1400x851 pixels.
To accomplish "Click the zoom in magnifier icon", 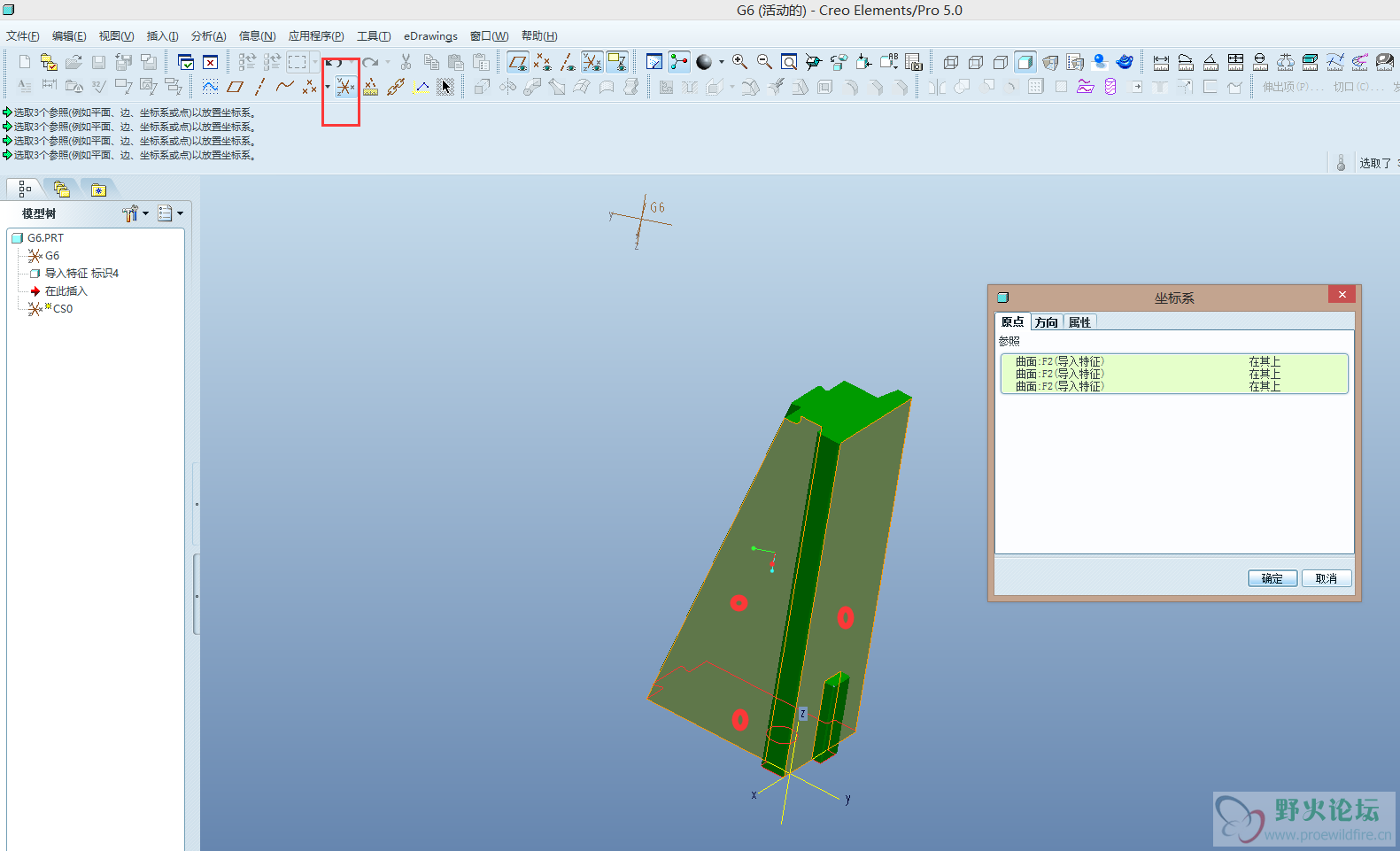I will (739, 62).
